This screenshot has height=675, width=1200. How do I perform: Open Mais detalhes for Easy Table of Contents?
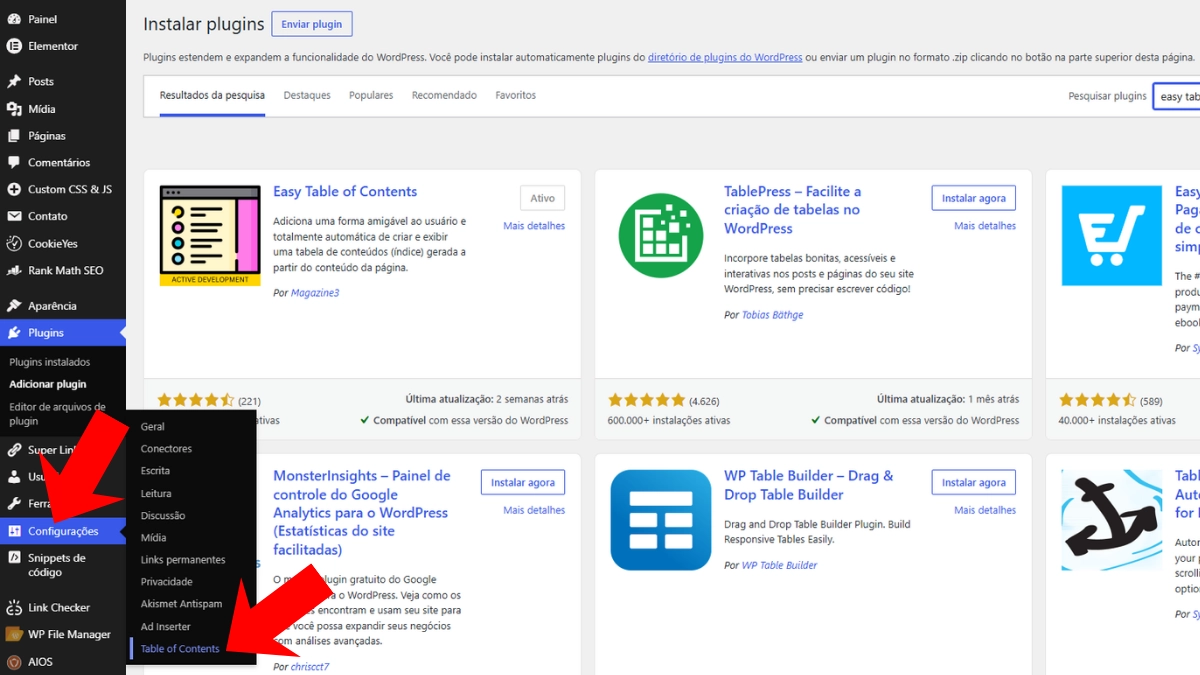click(x=534, y=226)
